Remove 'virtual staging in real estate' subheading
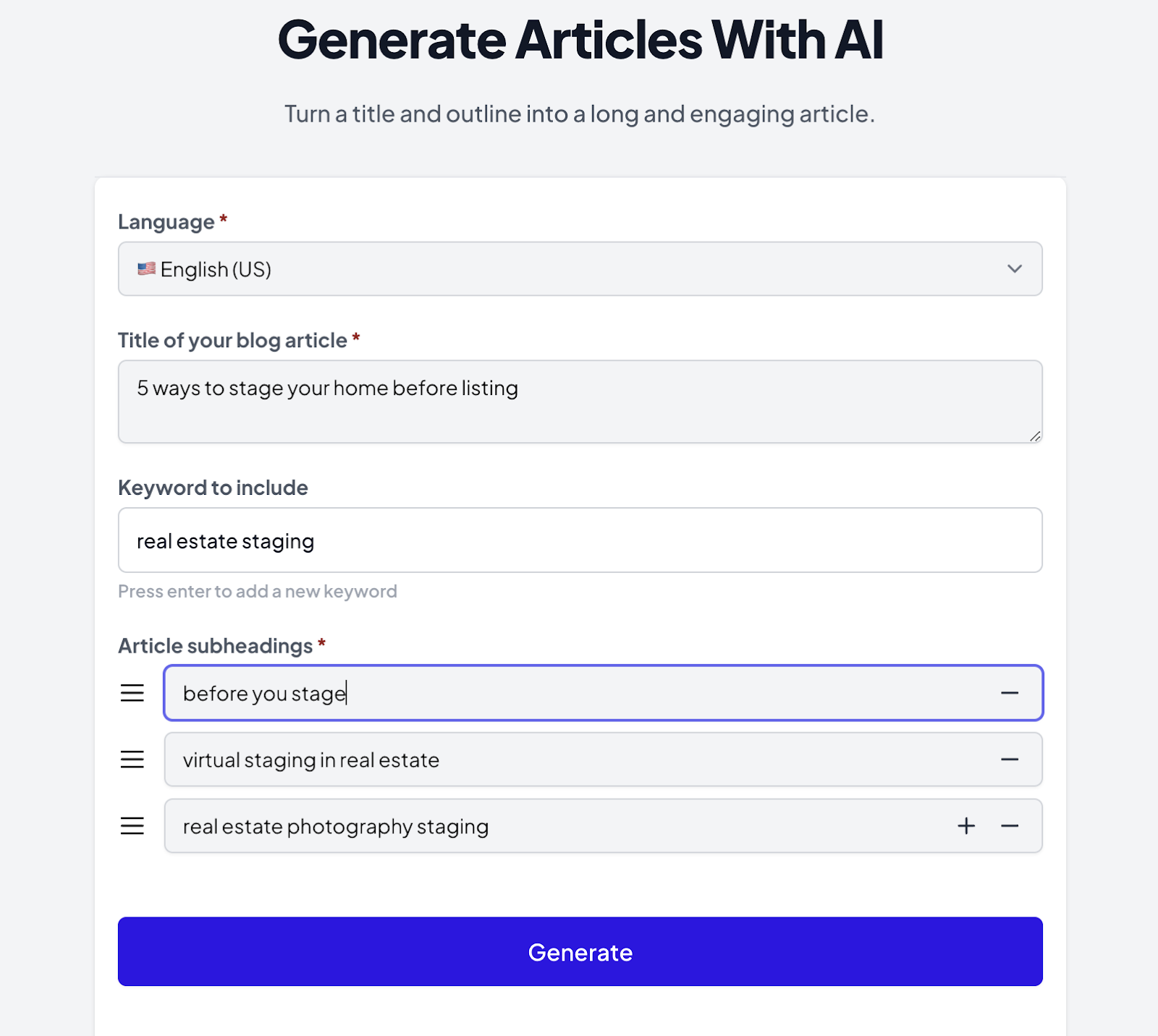 [1010, 760]
